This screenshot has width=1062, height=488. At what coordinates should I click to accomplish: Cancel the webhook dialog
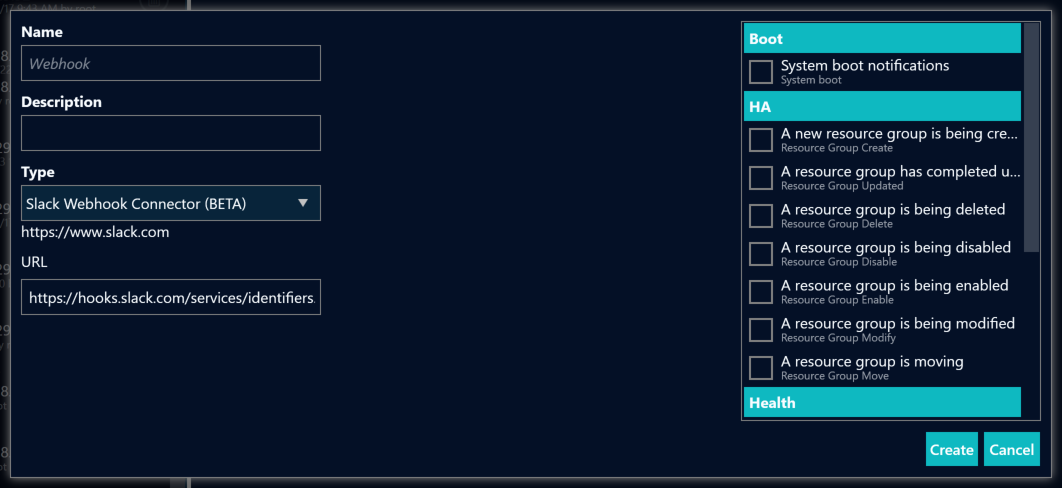[1011, 450]
